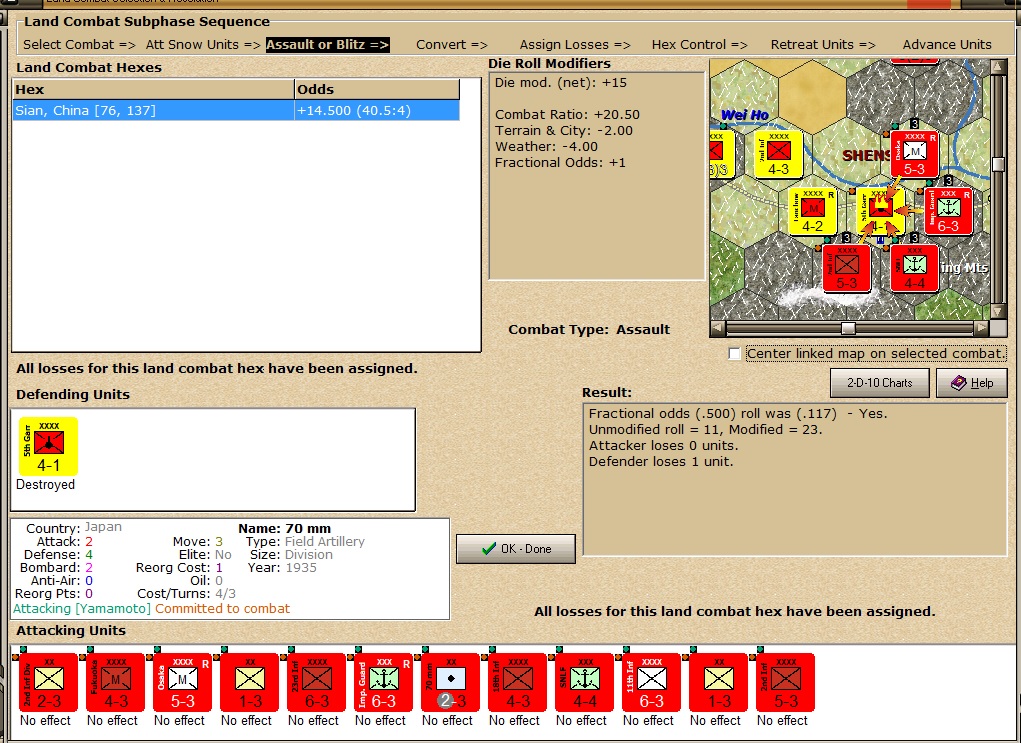Click the Imp. Guard 6-3 counter on map
1021x743 pixels.
point(948,211)
